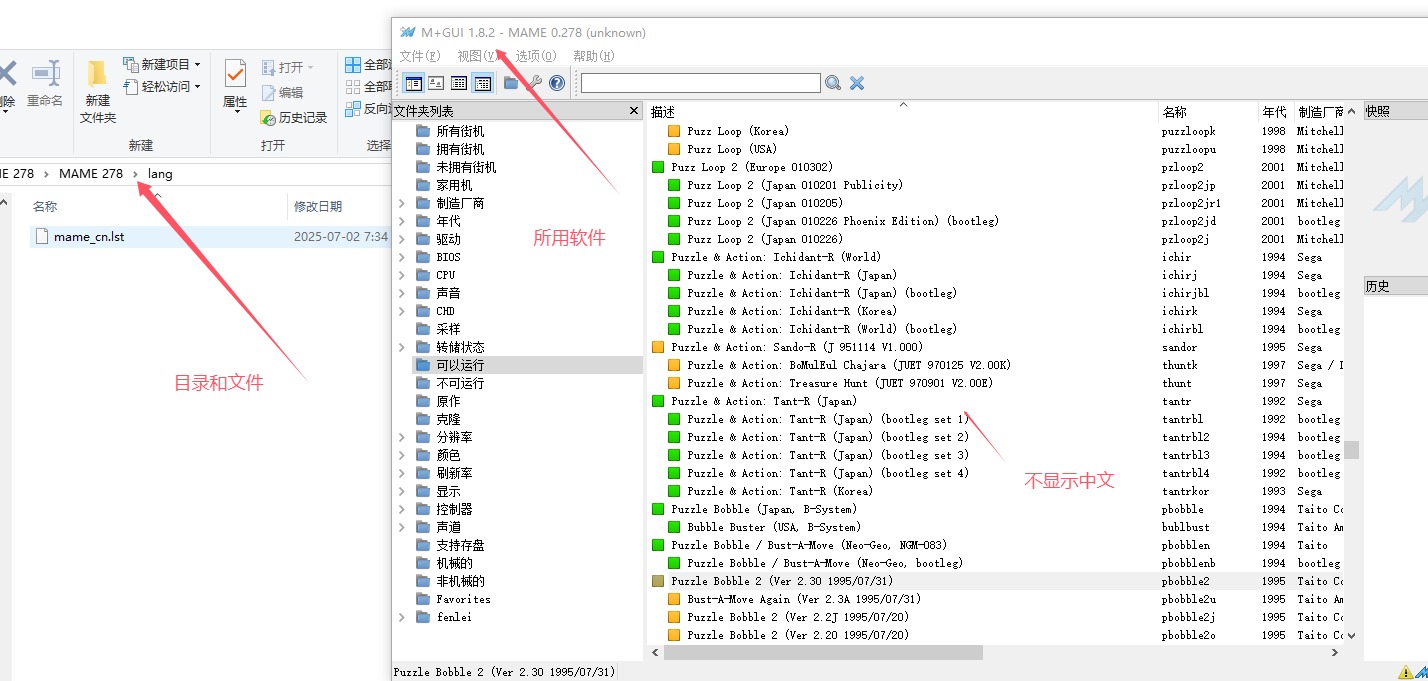Viewport: 1428px width, 681px height.
Task: Click 历史记录 in Explorer ribbon
Action: [294, 117]
